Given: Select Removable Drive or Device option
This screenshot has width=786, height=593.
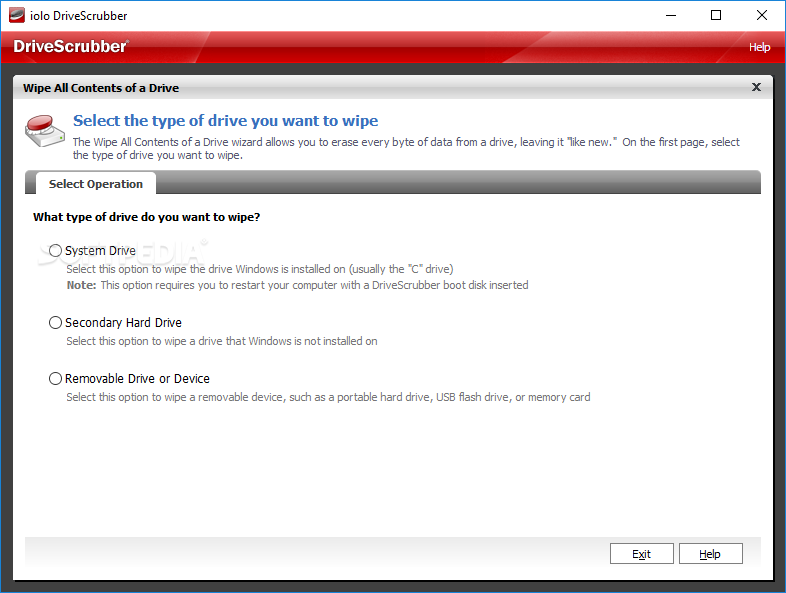Looking at the screenshot, I should (55, 378).
